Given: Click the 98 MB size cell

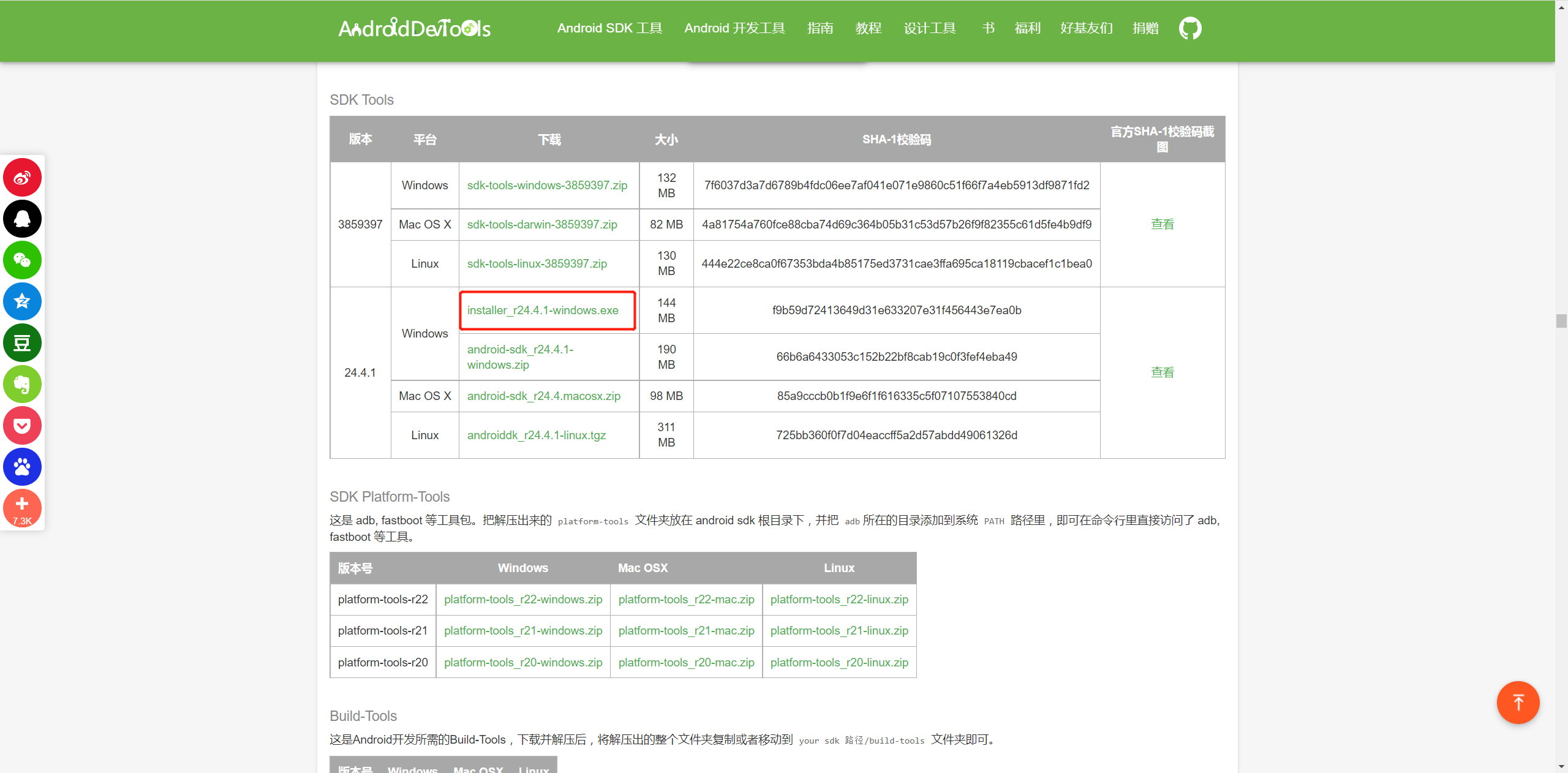Looking at the screenshot, I should point(666,396).
